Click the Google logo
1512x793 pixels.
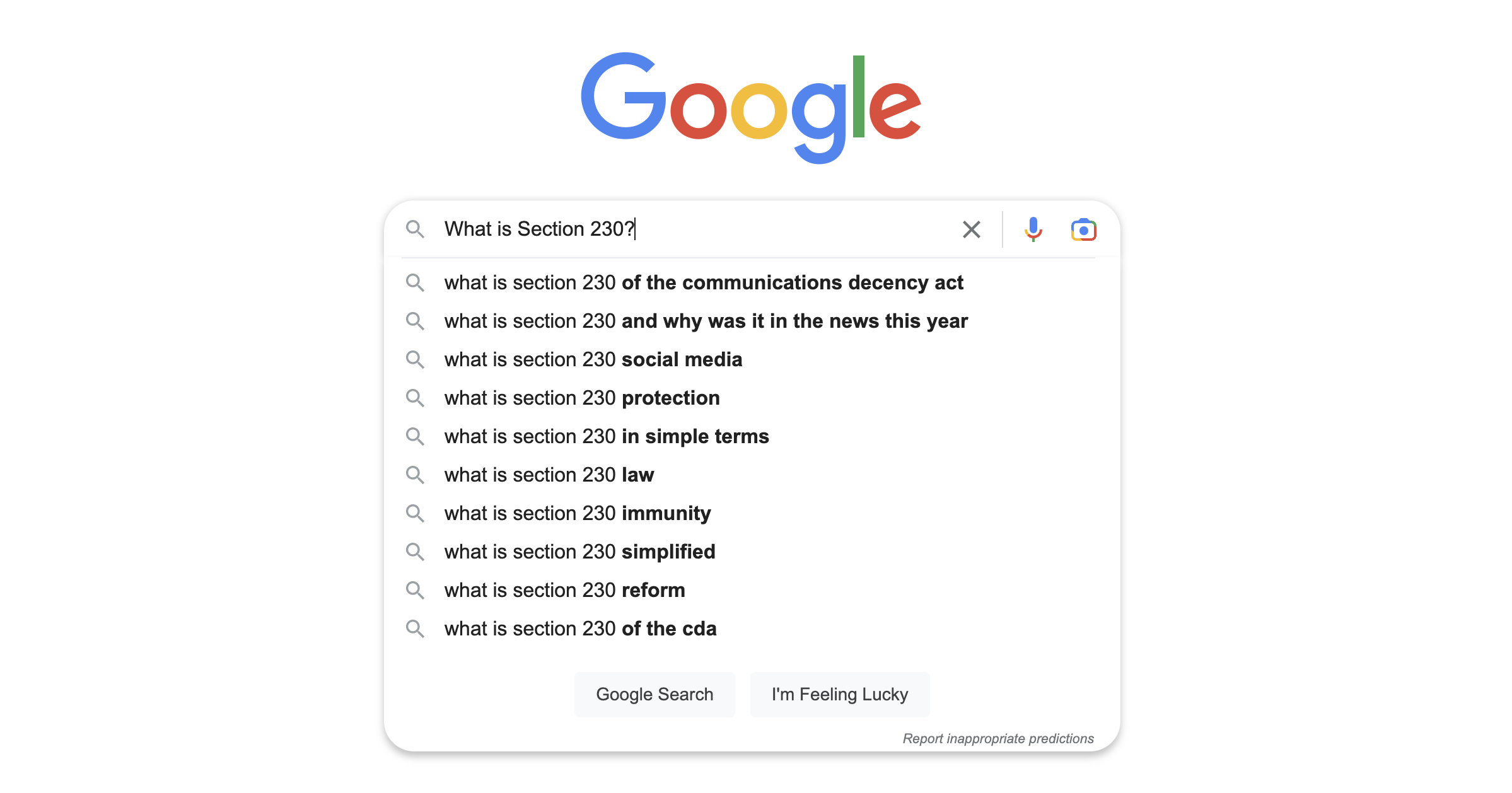pyautogui.click(x=750, y=106)
